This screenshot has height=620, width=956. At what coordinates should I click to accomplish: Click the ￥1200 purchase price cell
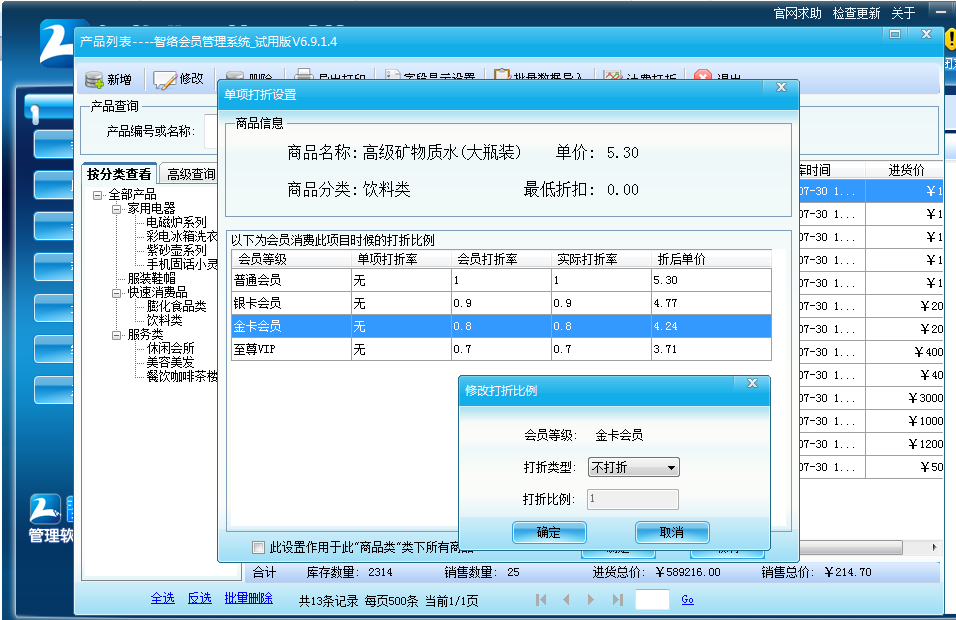click(905, 444)
